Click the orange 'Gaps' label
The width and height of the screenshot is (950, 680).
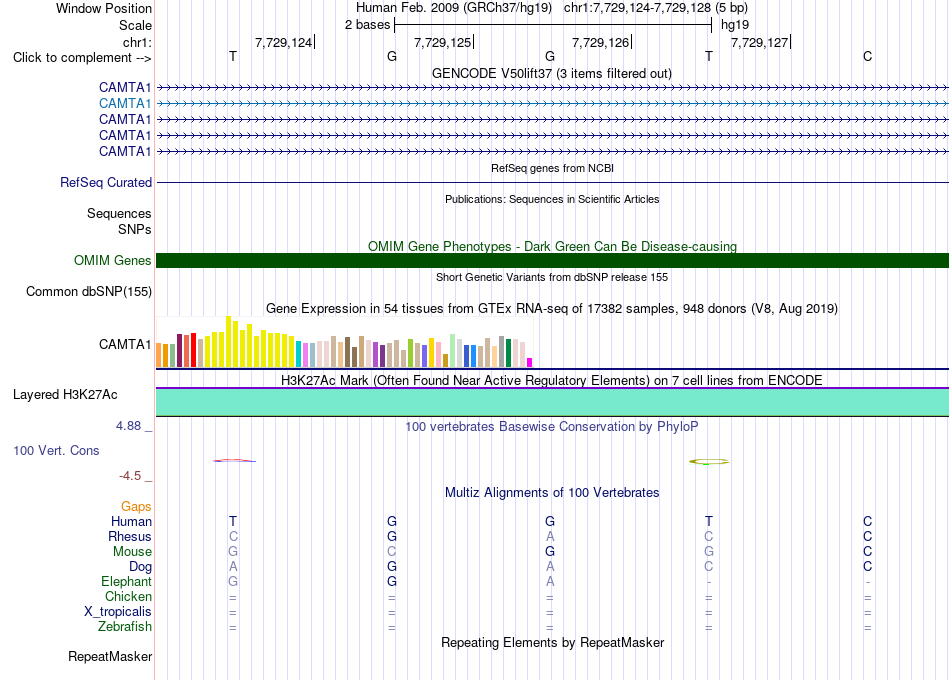pos(136,506)
